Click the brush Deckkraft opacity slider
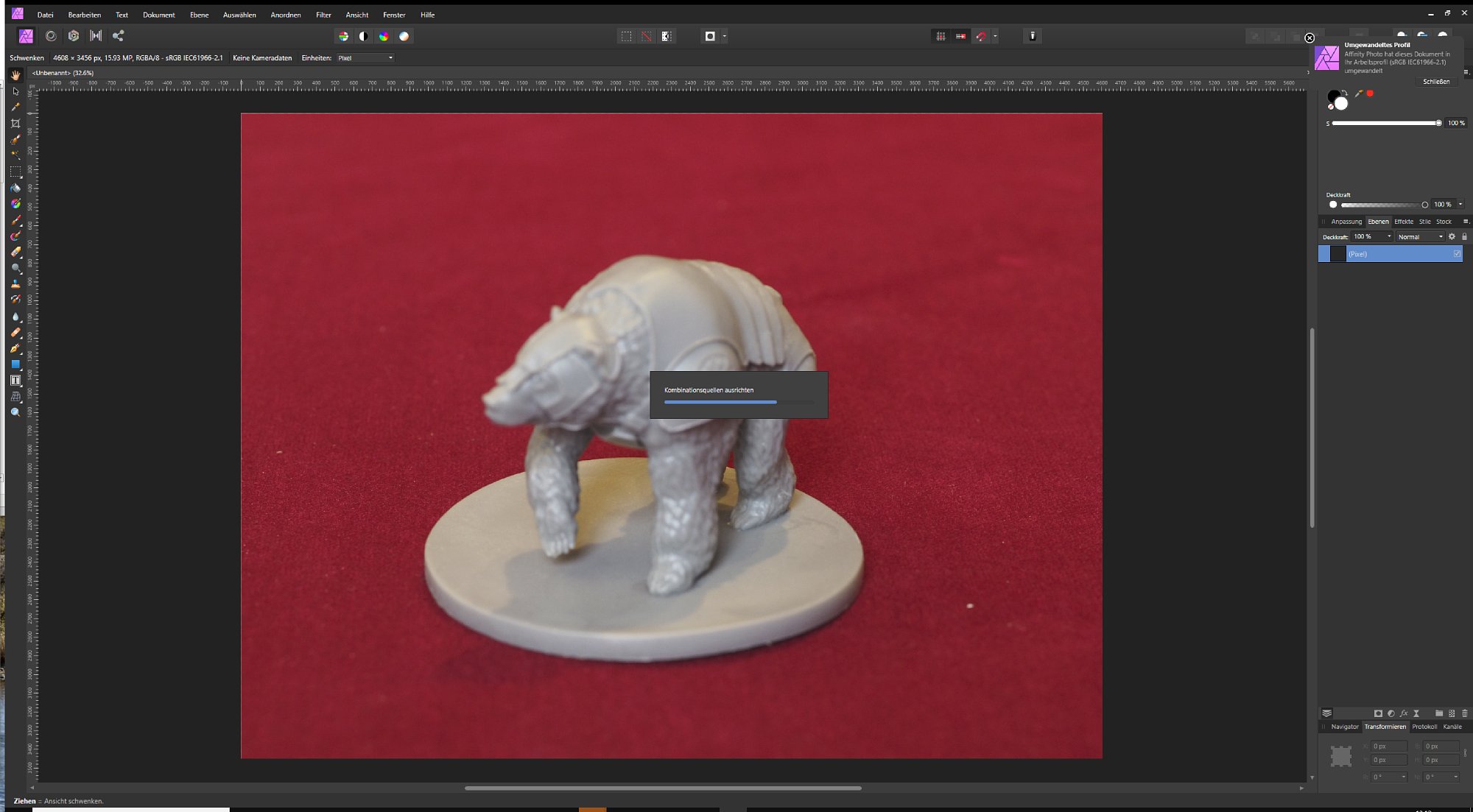Image resolution: width=1473 pixels, height=812 pixels. [x=1382, y=205]
